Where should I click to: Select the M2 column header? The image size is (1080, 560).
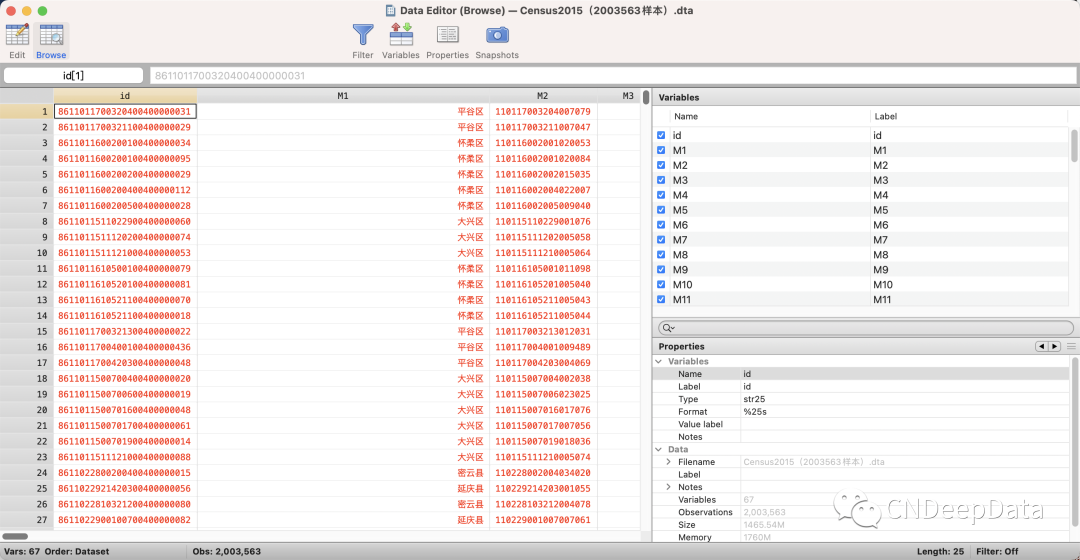click(543, 96)
